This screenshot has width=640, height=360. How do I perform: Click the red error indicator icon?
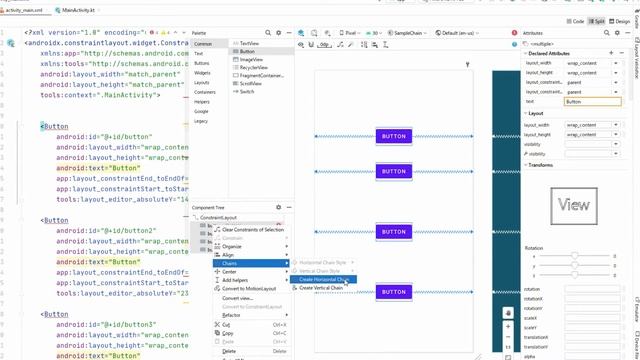tap(514, 33)
